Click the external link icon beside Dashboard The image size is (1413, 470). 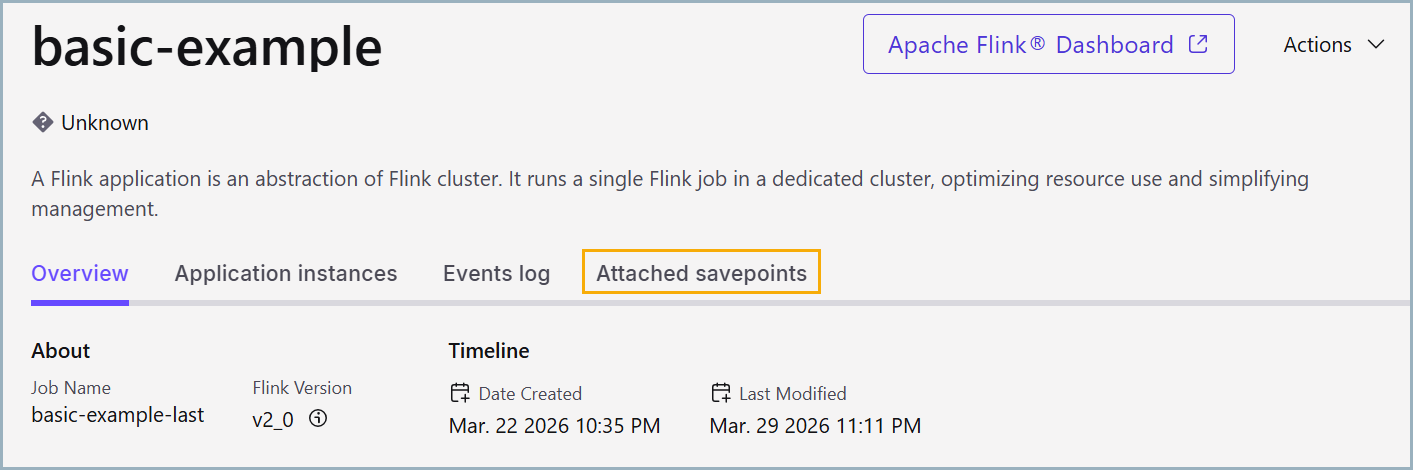pos(1197,45)
